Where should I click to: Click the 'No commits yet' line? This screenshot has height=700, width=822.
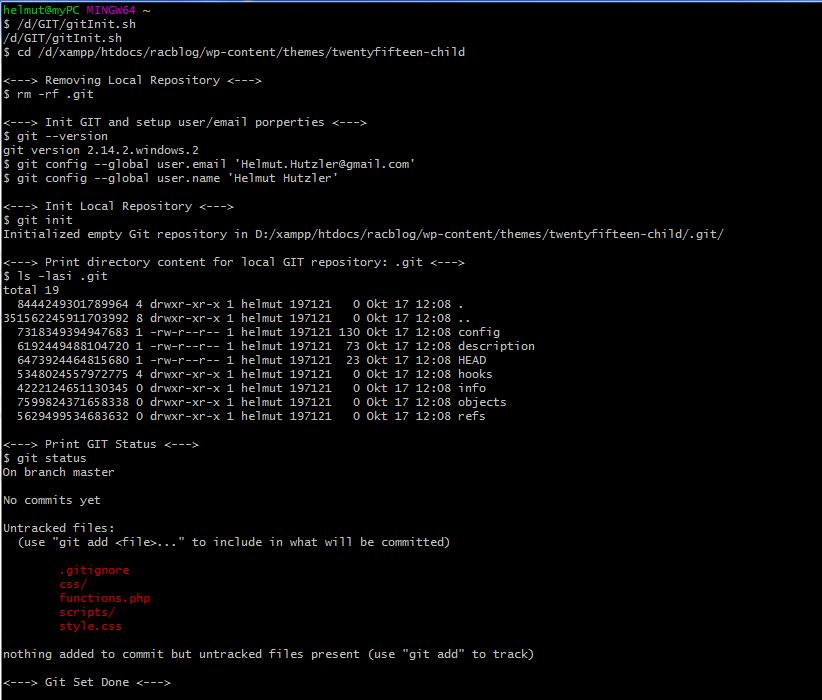(51, 500)
